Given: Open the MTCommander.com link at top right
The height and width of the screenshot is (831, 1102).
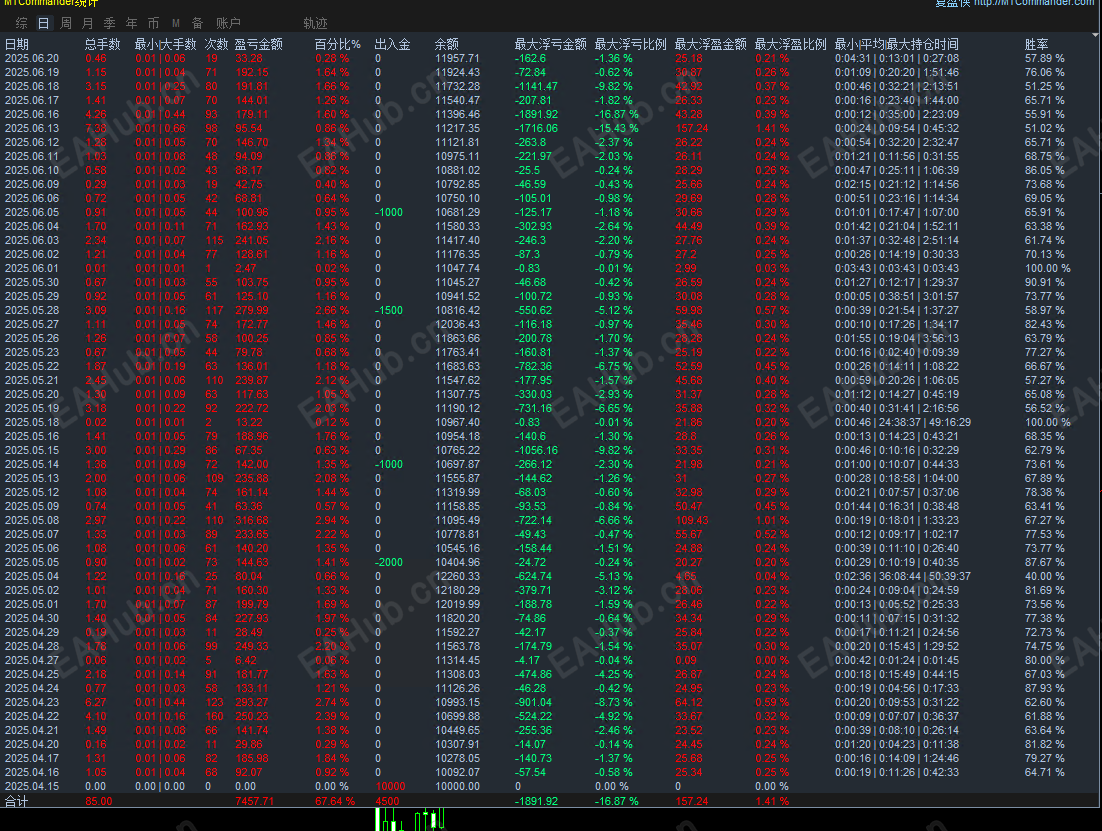Looking at the screenshot, I should 1034,3.
